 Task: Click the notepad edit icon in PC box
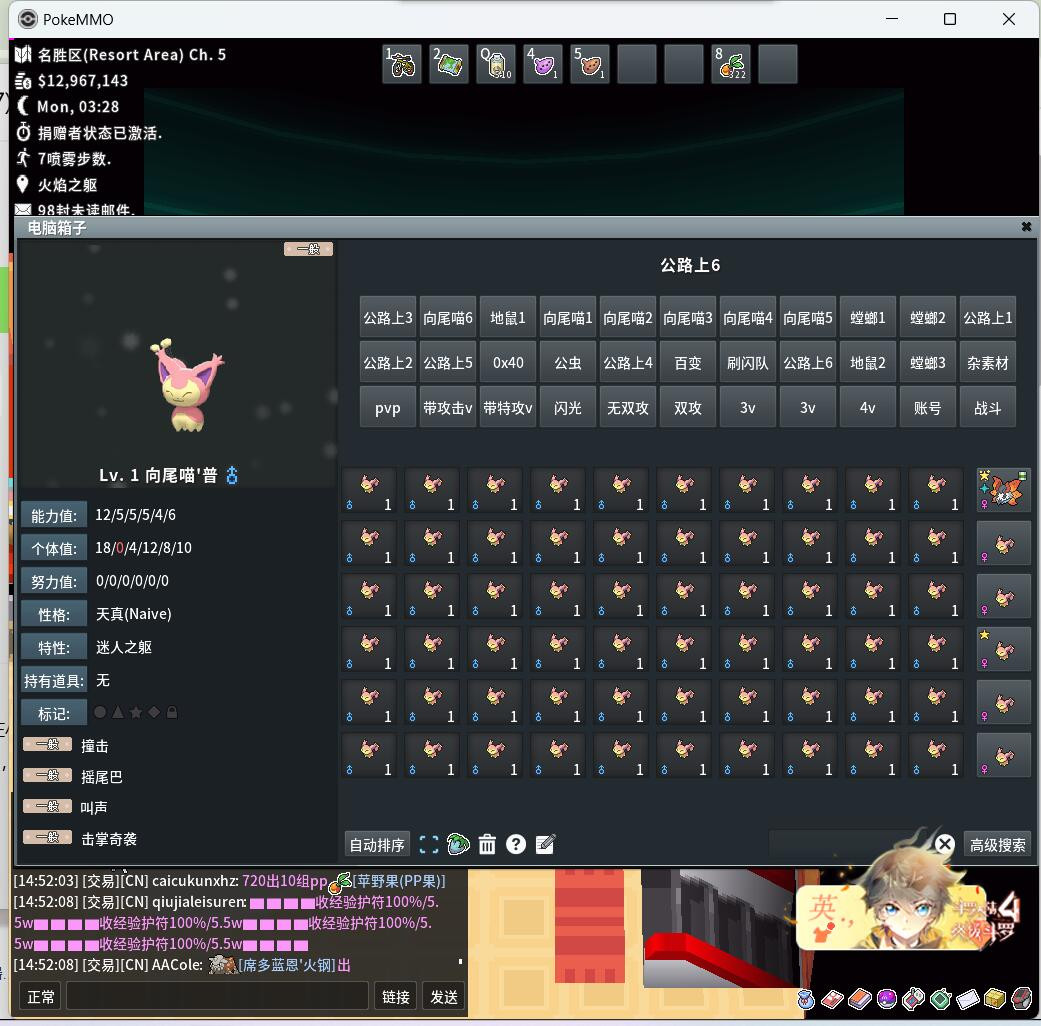[545, 845]
